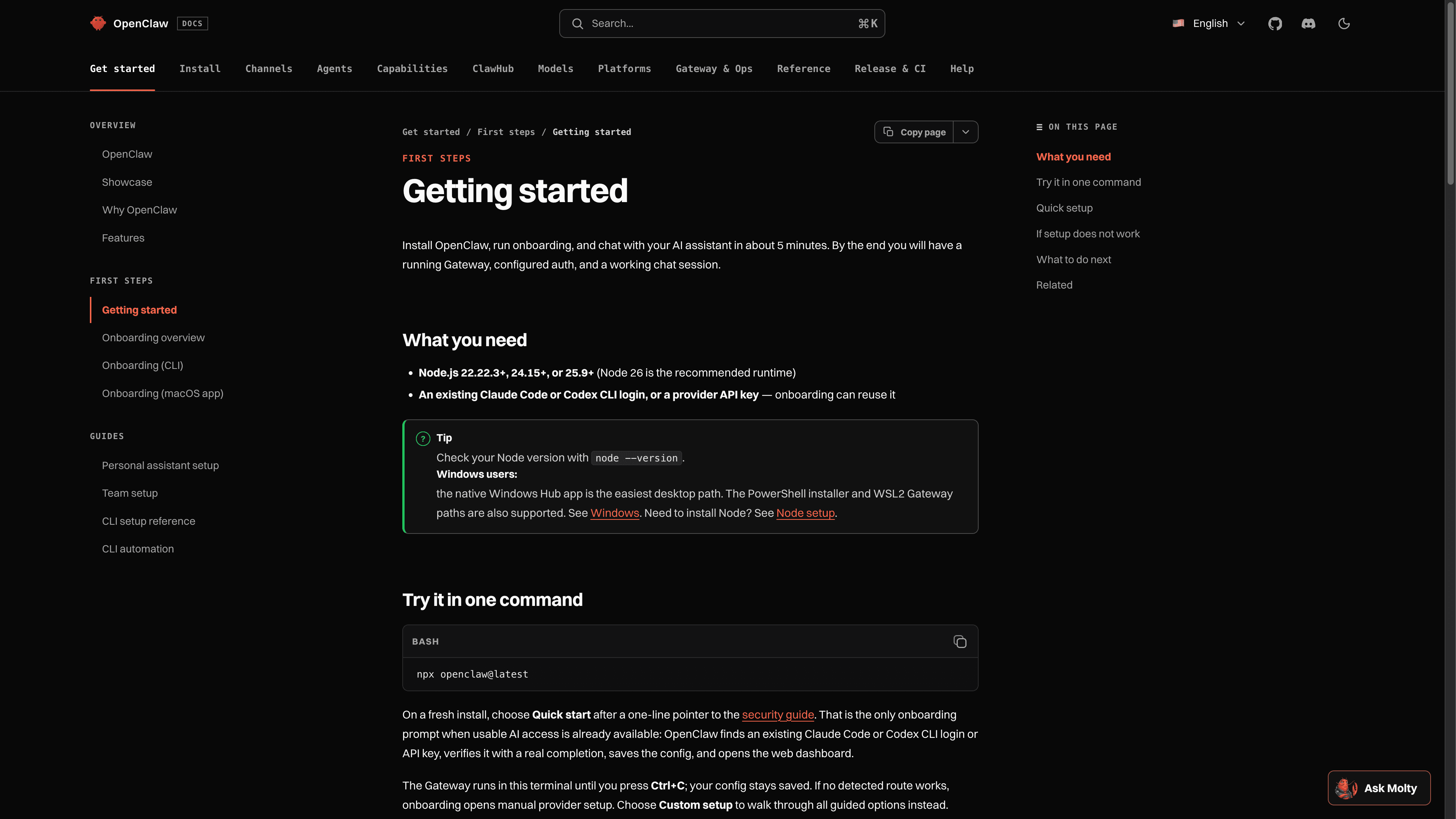Click the OpenClaw brand name in header
The height and width of the screenshot is (819, 1456).
pos(140,23)
